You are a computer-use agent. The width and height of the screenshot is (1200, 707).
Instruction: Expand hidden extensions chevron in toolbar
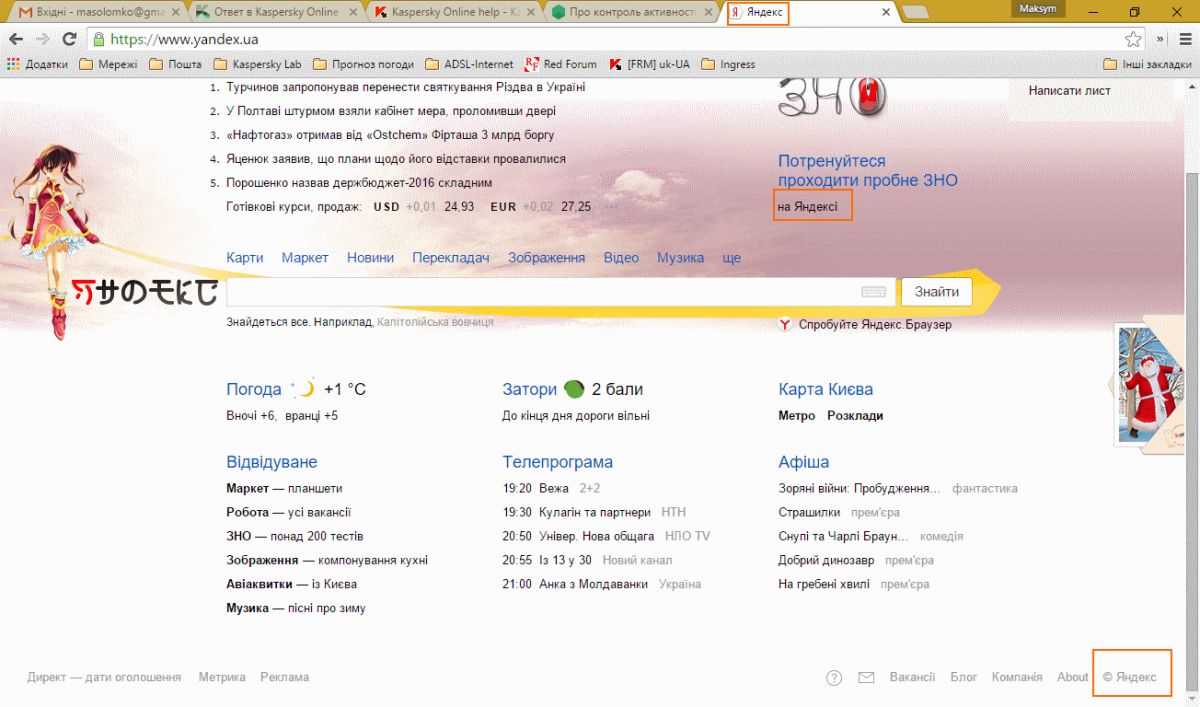(x=1161, y=39)
